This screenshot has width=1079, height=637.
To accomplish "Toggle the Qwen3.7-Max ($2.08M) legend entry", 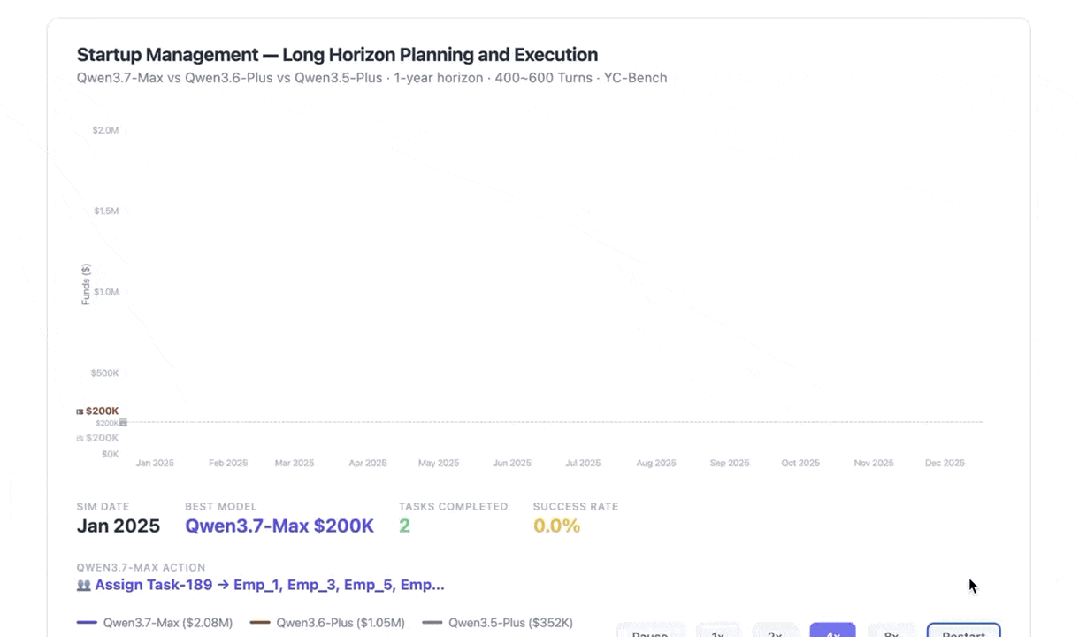I will click(155, 623).
